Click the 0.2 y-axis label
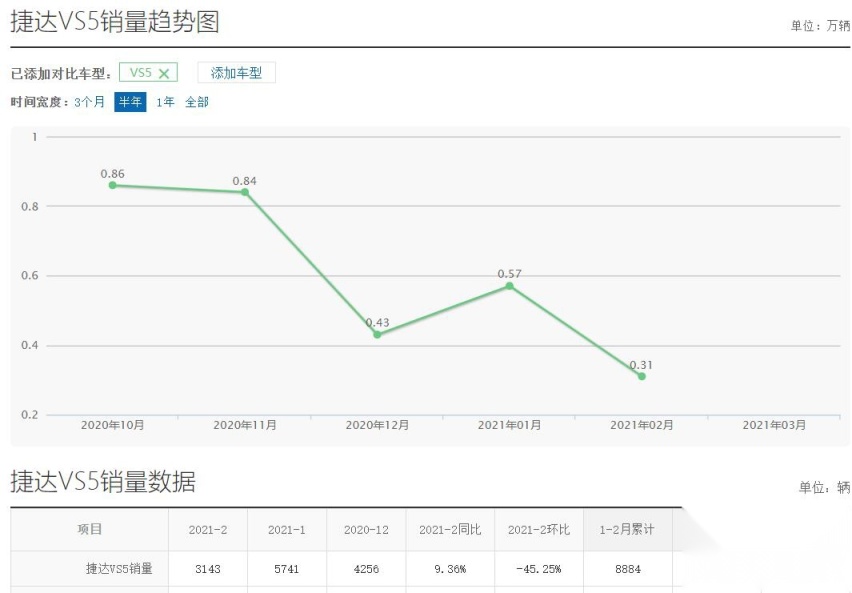This screenshot has width=852, height=593. pyautogui.click(x=30, y=415)
